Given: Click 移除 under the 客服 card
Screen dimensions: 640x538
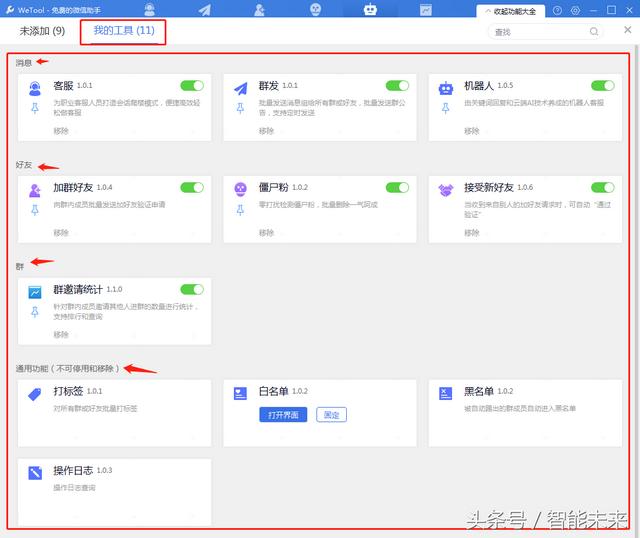Looking at the screenshot, I should coord(61,131).
